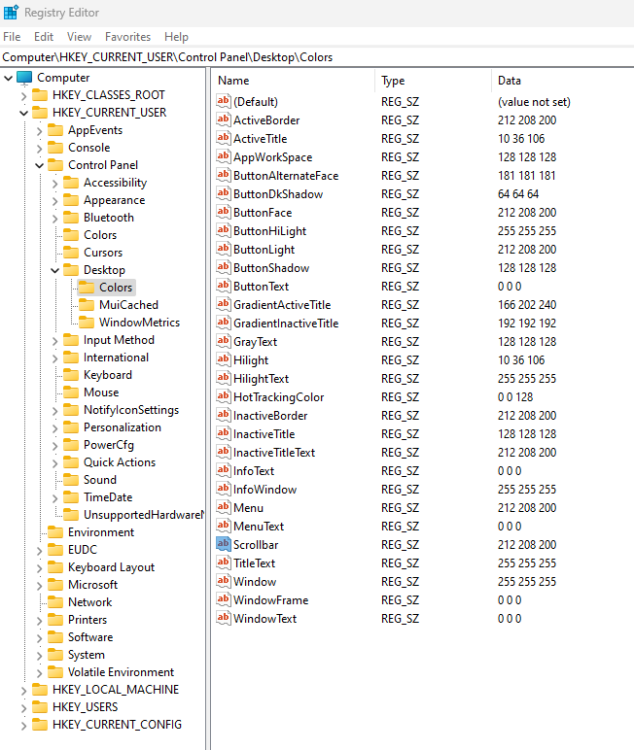Expand the HKEY_CLASSES_ROOT key
634x750 pixels.
click(x=24, y=96)
